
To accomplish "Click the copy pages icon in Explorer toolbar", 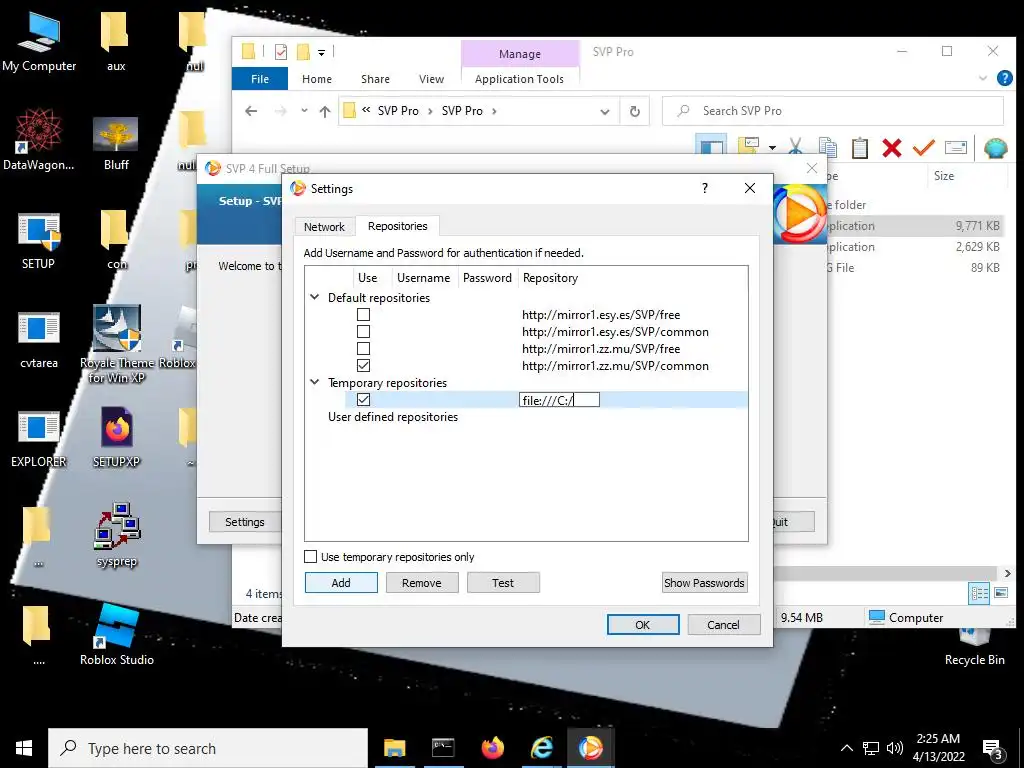I will 827,148.
